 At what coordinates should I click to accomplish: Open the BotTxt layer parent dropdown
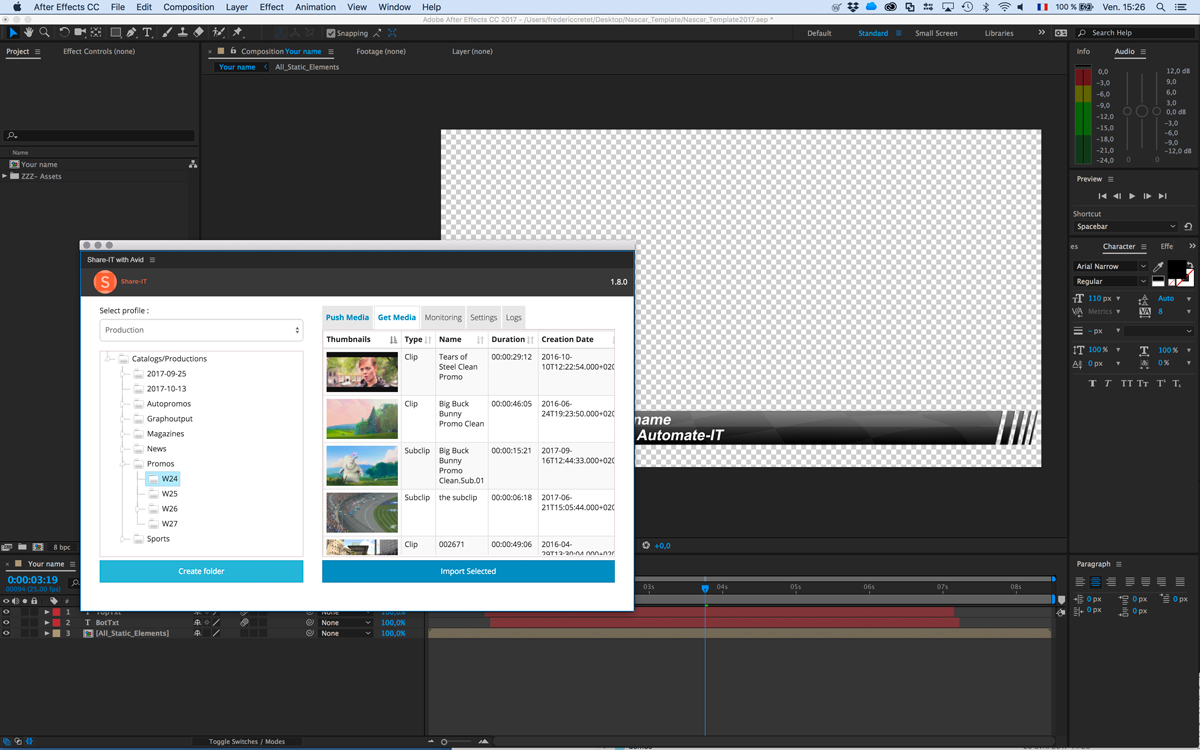[x=344, y=623]
